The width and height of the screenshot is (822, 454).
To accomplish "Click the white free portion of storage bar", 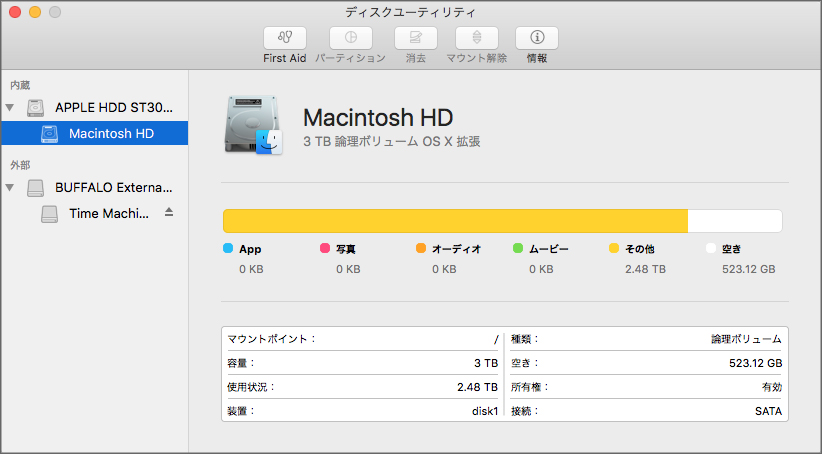I will pos(735,221).
